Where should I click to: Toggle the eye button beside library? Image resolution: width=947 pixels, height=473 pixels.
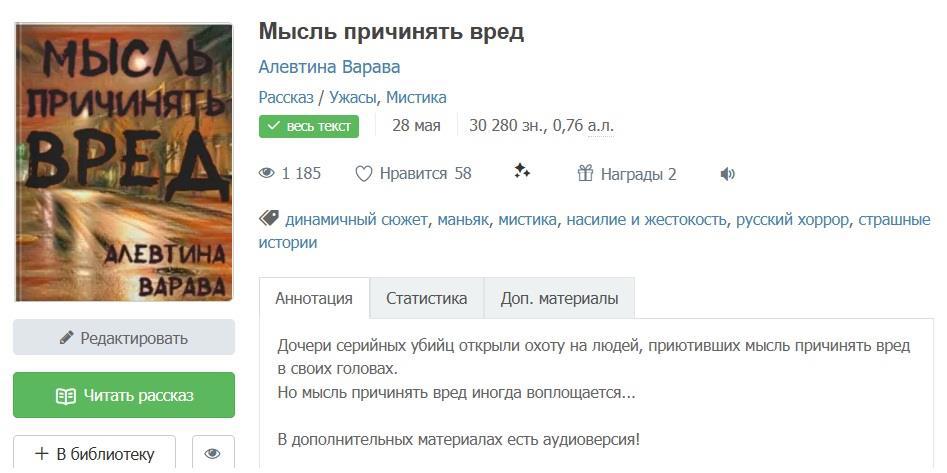pos(212,454)
